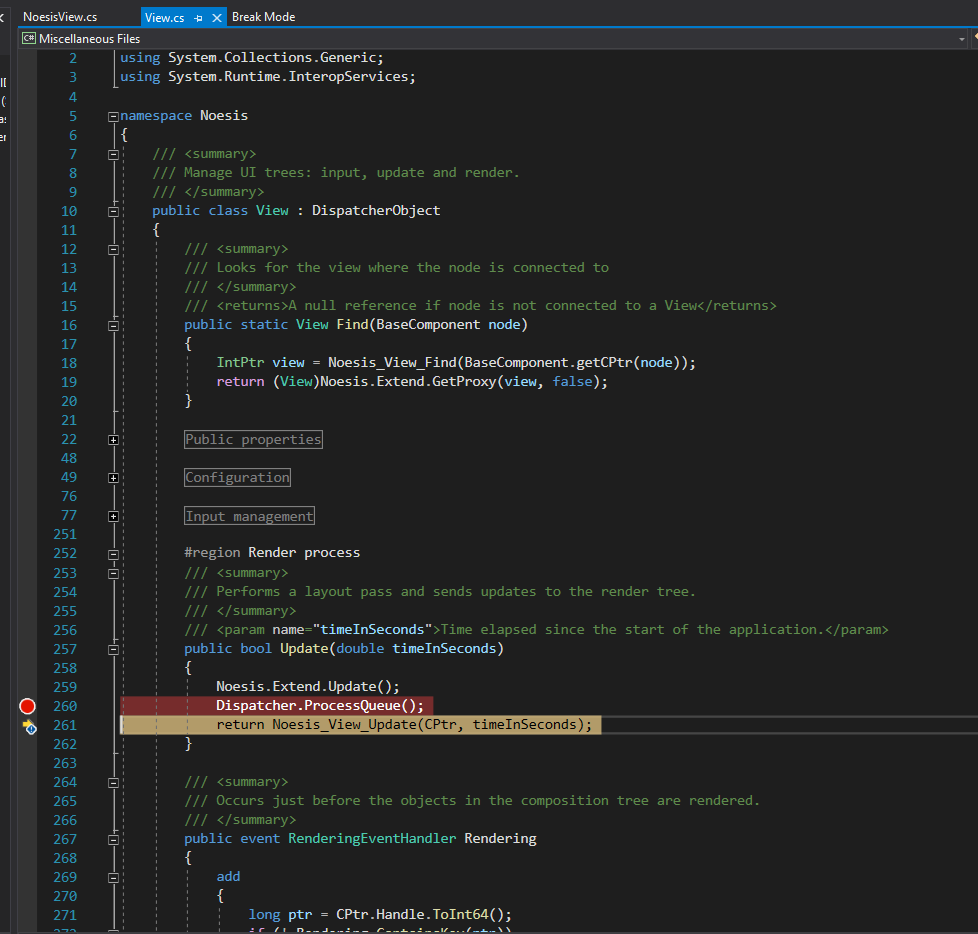Click the Dispatcher.ProcessQueue() statement
Viewport: 978px width, 934px height.
coord(320,706)
